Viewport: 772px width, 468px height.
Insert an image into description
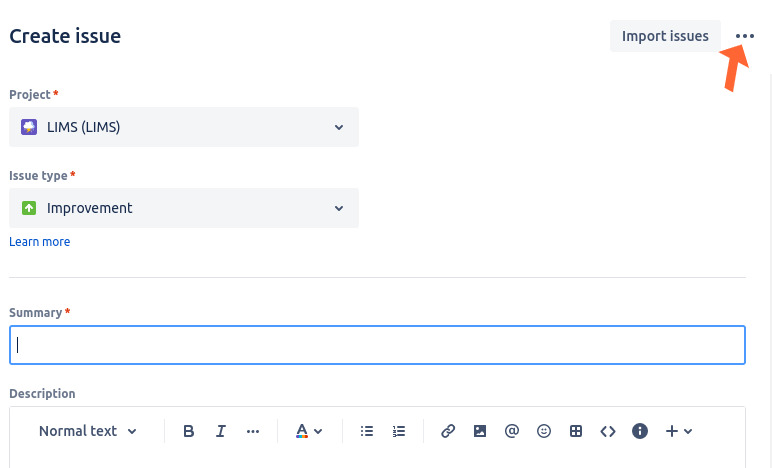pos(480,431)
